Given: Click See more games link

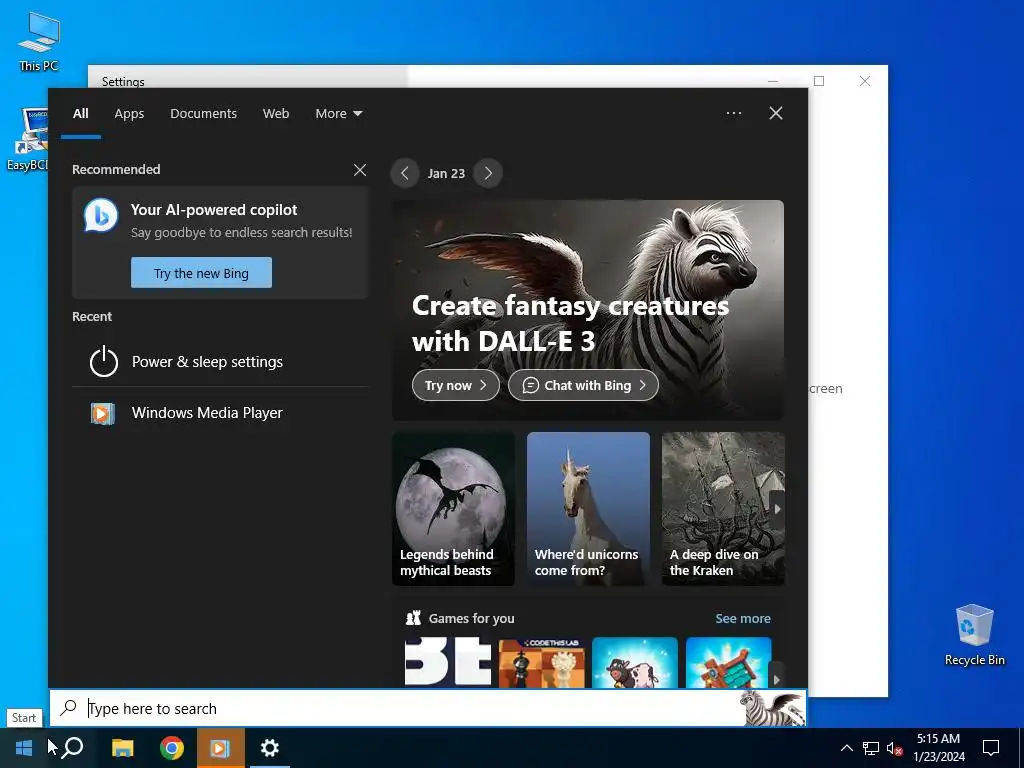Looking at the screenshot, I should tap(743, 618).
